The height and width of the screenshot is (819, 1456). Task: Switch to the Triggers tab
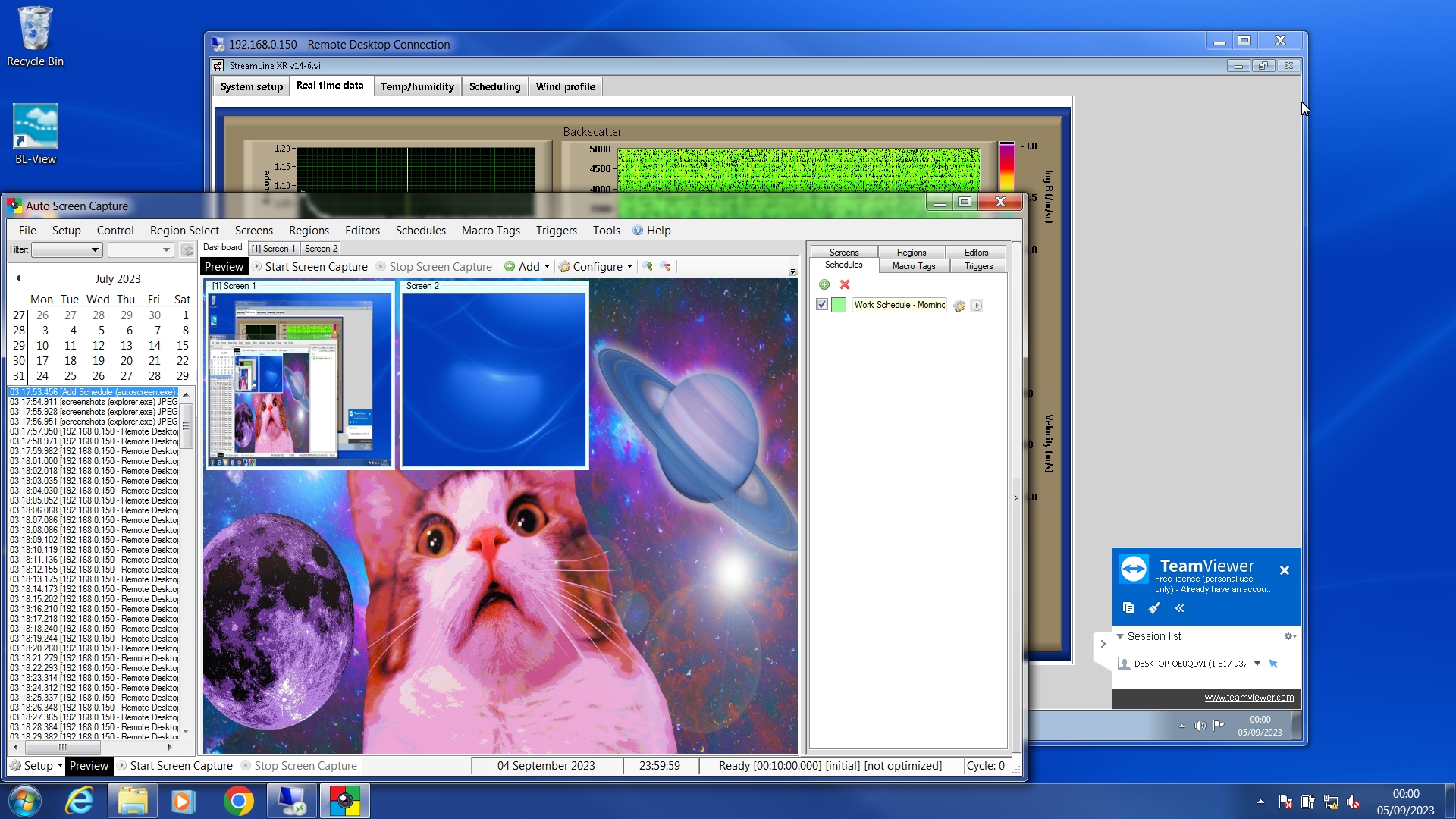pyautogui.click(x=978, y=266)
